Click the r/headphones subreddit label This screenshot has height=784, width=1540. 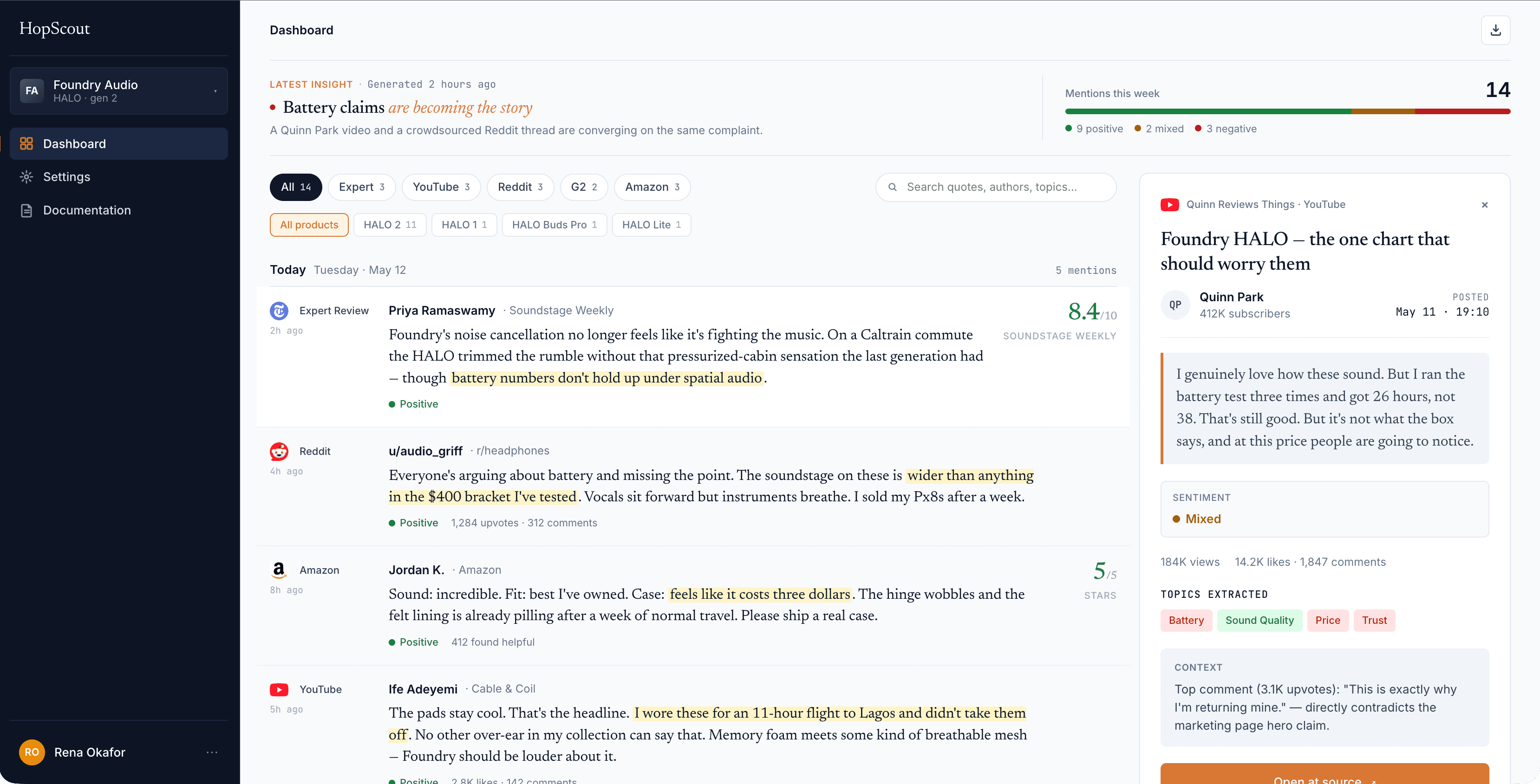pyautogui.click(x=512, y=451)
